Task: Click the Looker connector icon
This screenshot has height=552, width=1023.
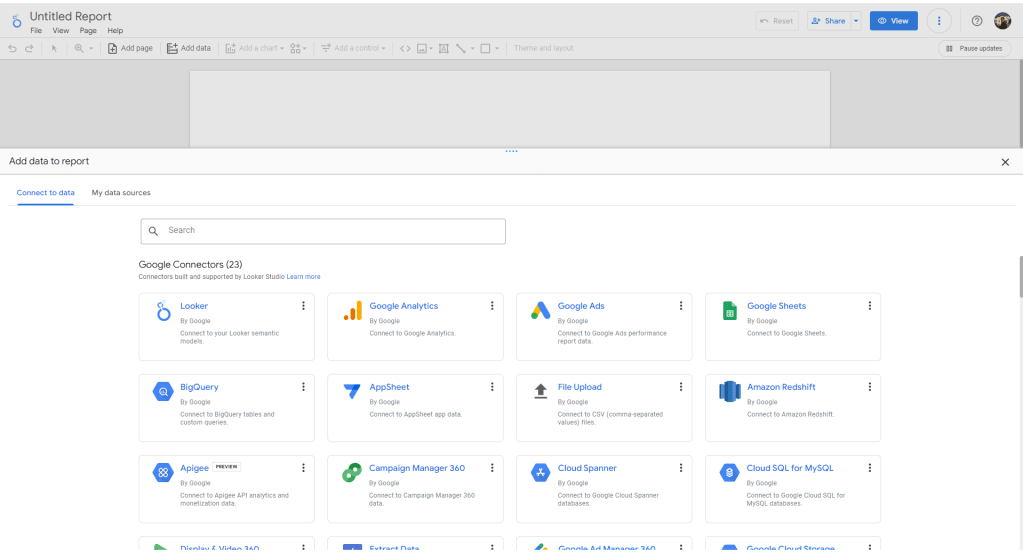Action: (x=163, y=312)
